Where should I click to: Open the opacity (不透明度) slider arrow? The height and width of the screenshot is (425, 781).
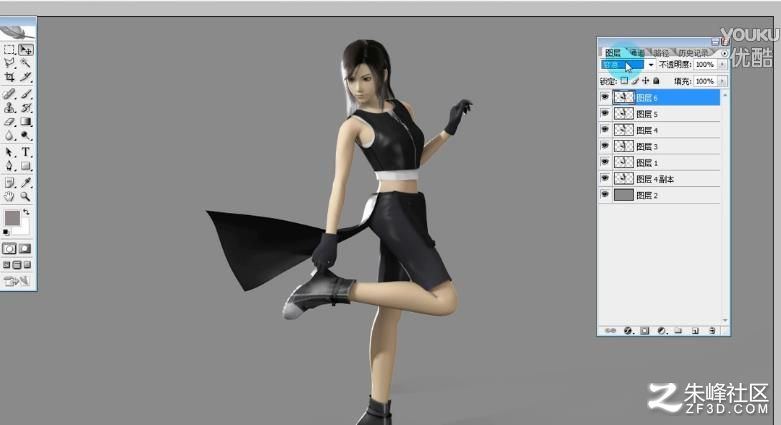[722, 65]
